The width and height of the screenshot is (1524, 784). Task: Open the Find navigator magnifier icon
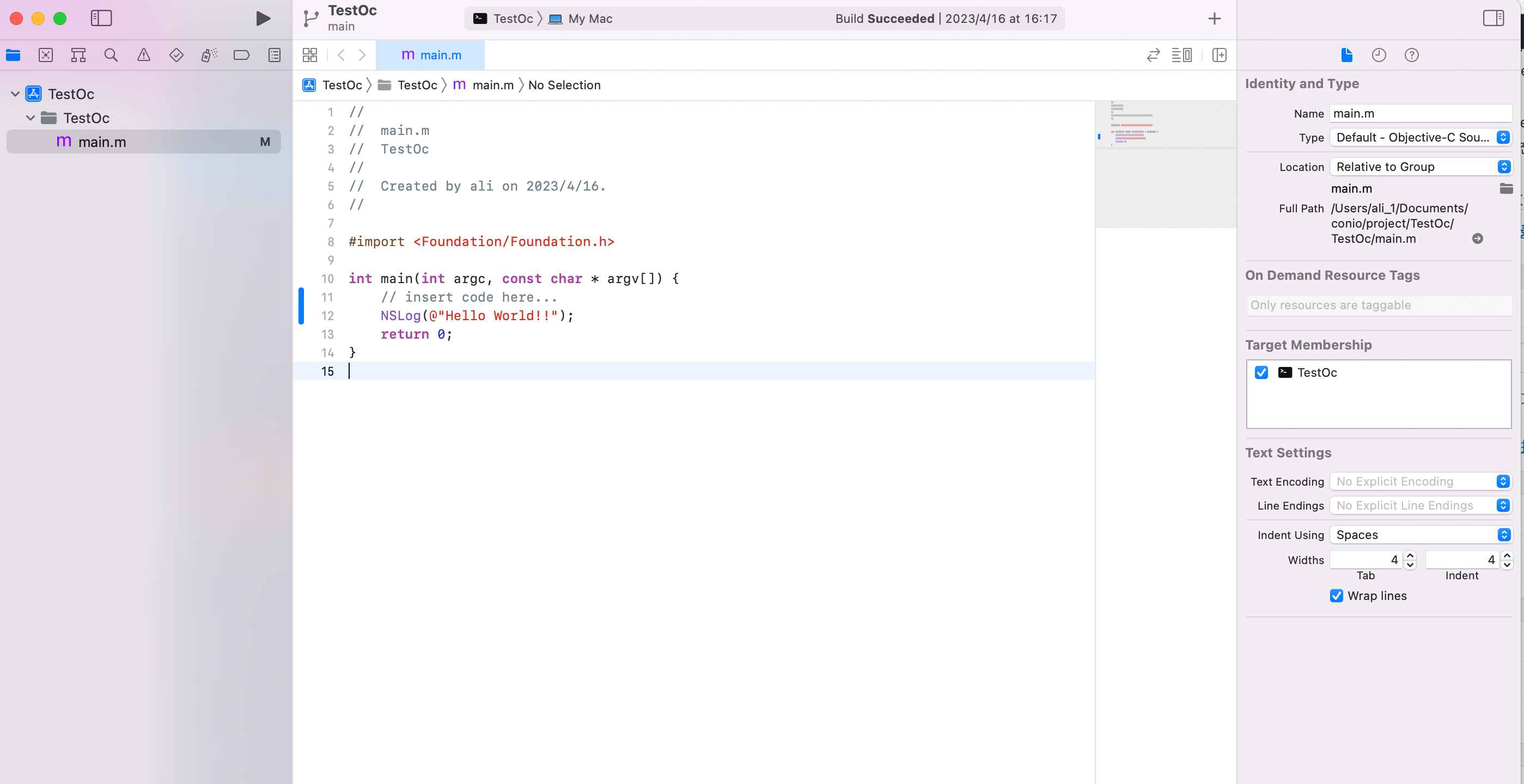[111, 55]
